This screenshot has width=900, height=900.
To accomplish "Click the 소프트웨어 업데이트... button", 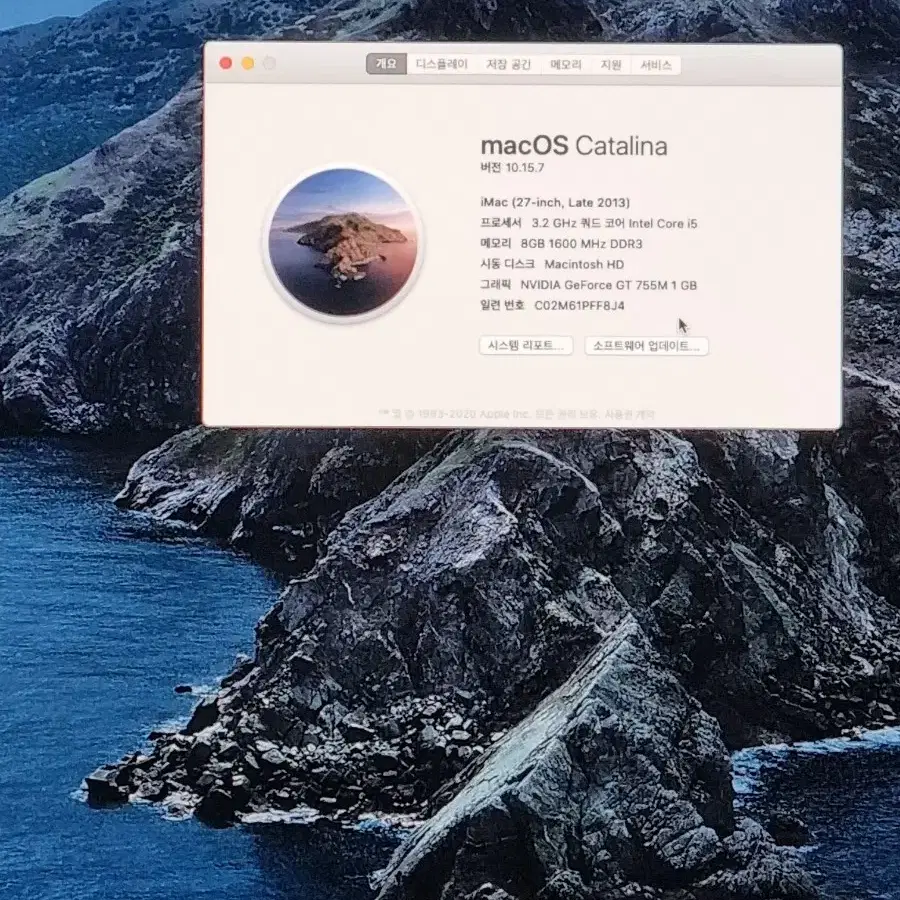I will 646,346.
